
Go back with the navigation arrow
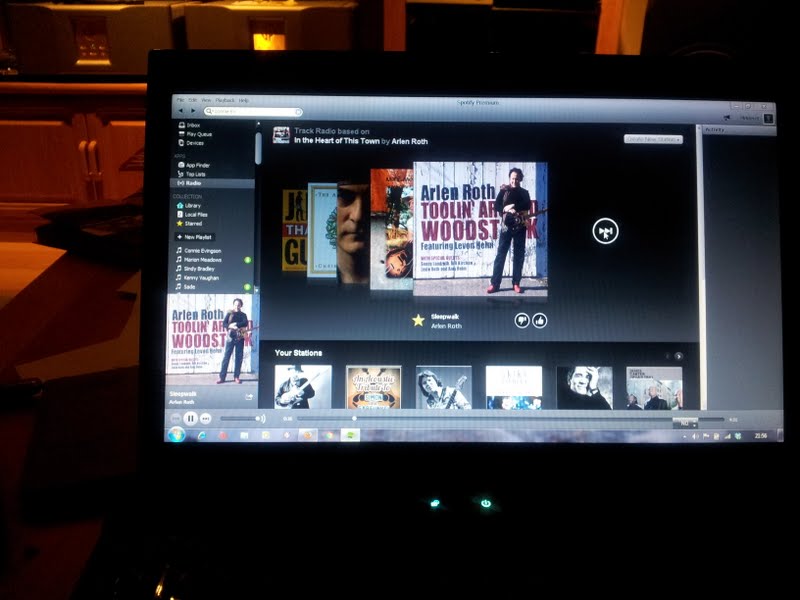(180, 111)
